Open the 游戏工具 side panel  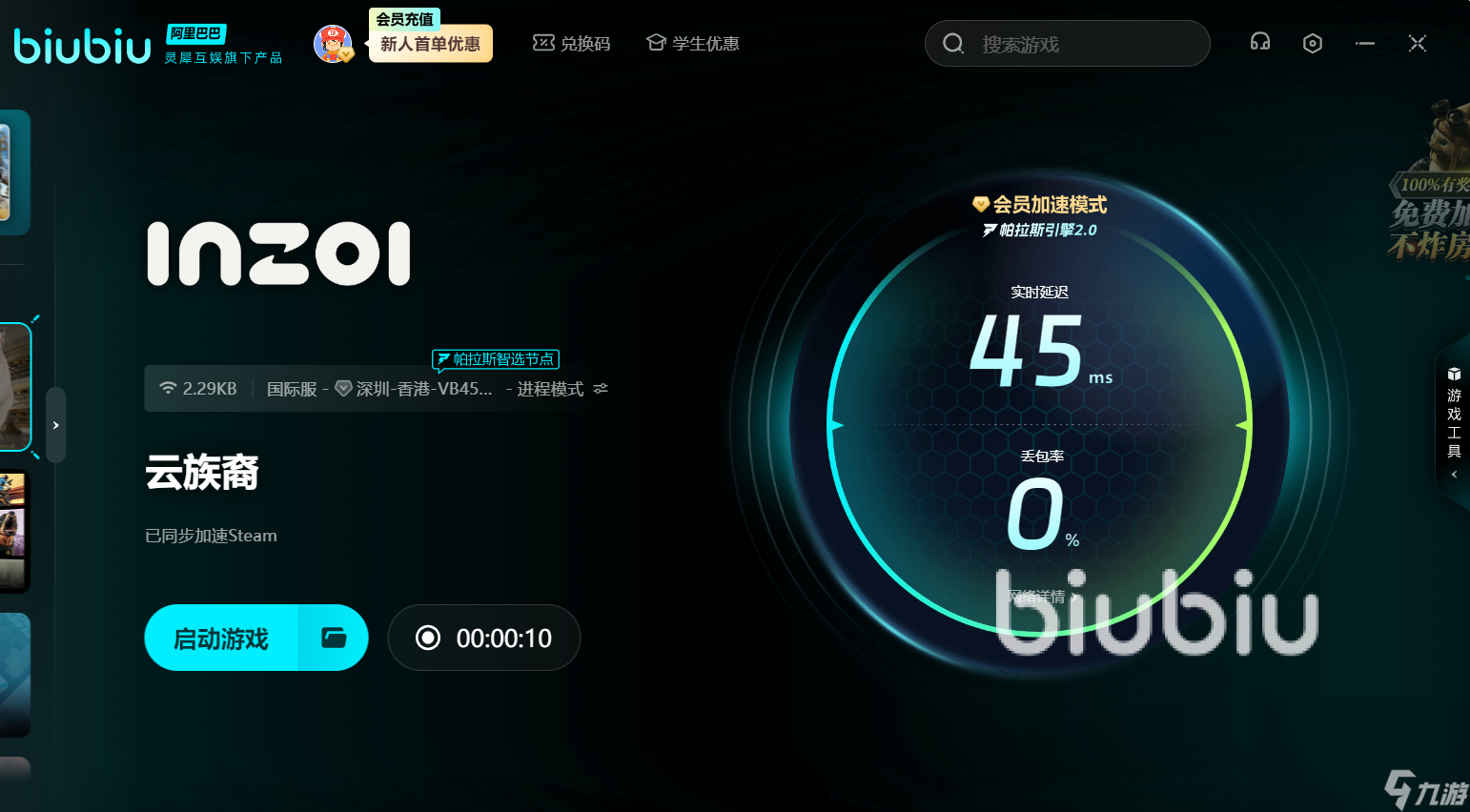[1454, 422]
